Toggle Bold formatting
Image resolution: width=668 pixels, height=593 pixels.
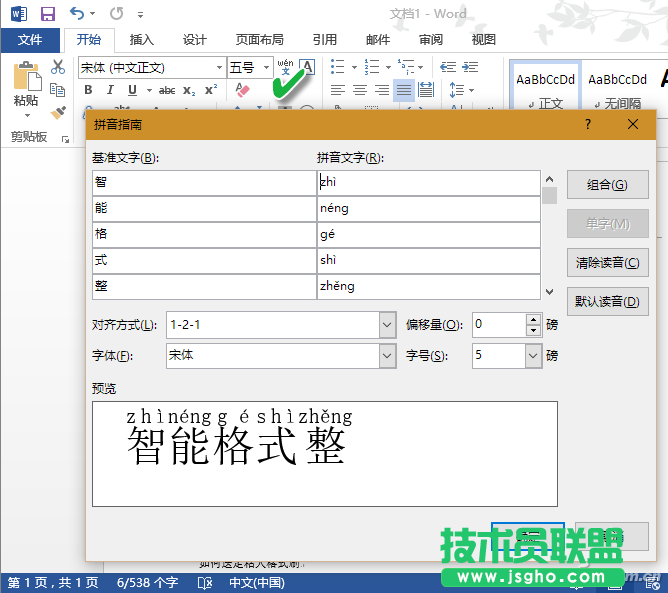click(x=88, y=90)
